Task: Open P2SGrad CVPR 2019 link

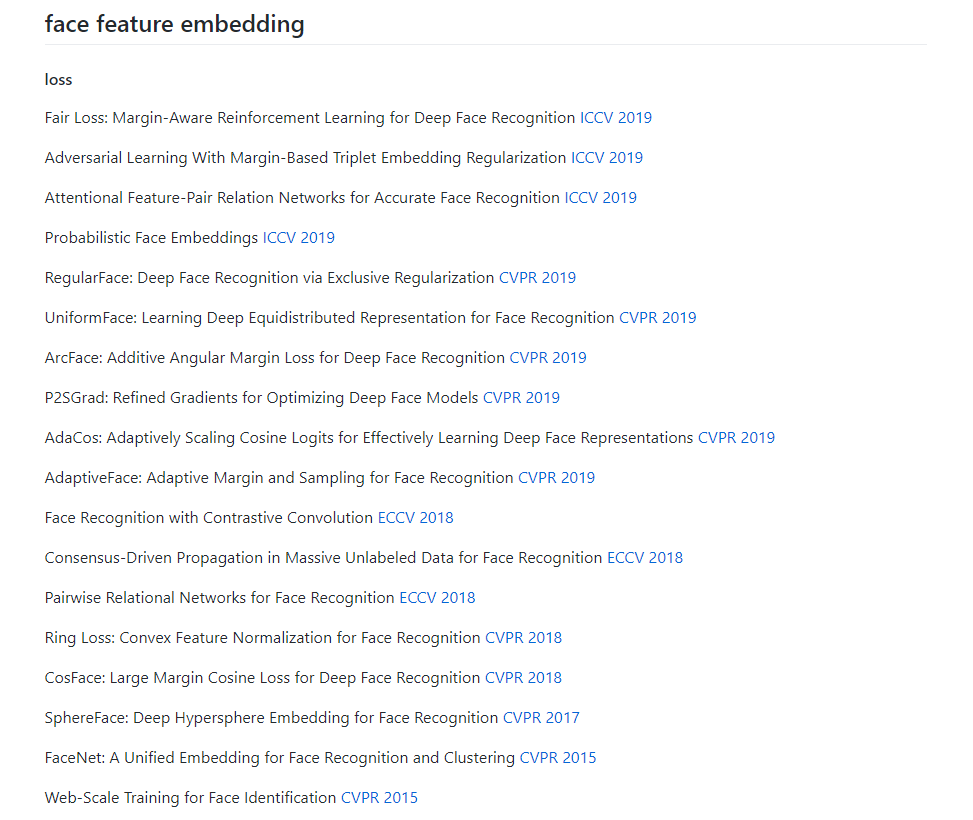Action: (521, 398)
